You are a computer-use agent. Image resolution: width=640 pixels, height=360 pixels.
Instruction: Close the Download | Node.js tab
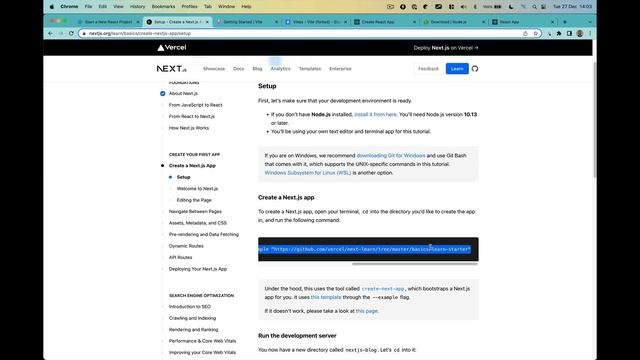click(x=484, y=22)
